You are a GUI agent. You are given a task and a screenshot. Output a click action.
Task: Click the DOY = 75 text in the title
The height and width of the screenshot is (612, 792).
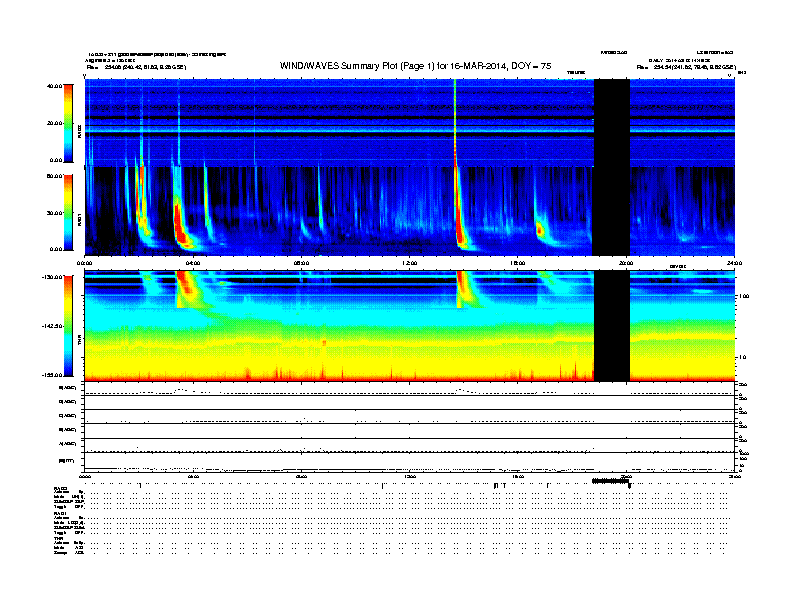click(531, 66)
